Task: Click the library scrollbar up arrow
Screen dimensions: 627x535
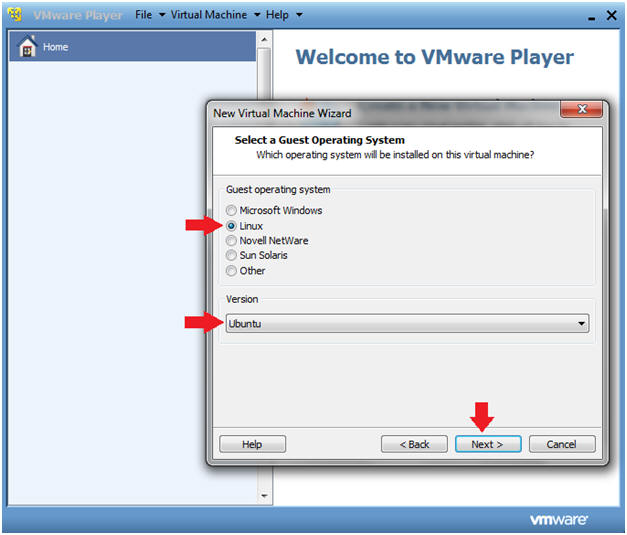Action: click(x=264, y=40)
